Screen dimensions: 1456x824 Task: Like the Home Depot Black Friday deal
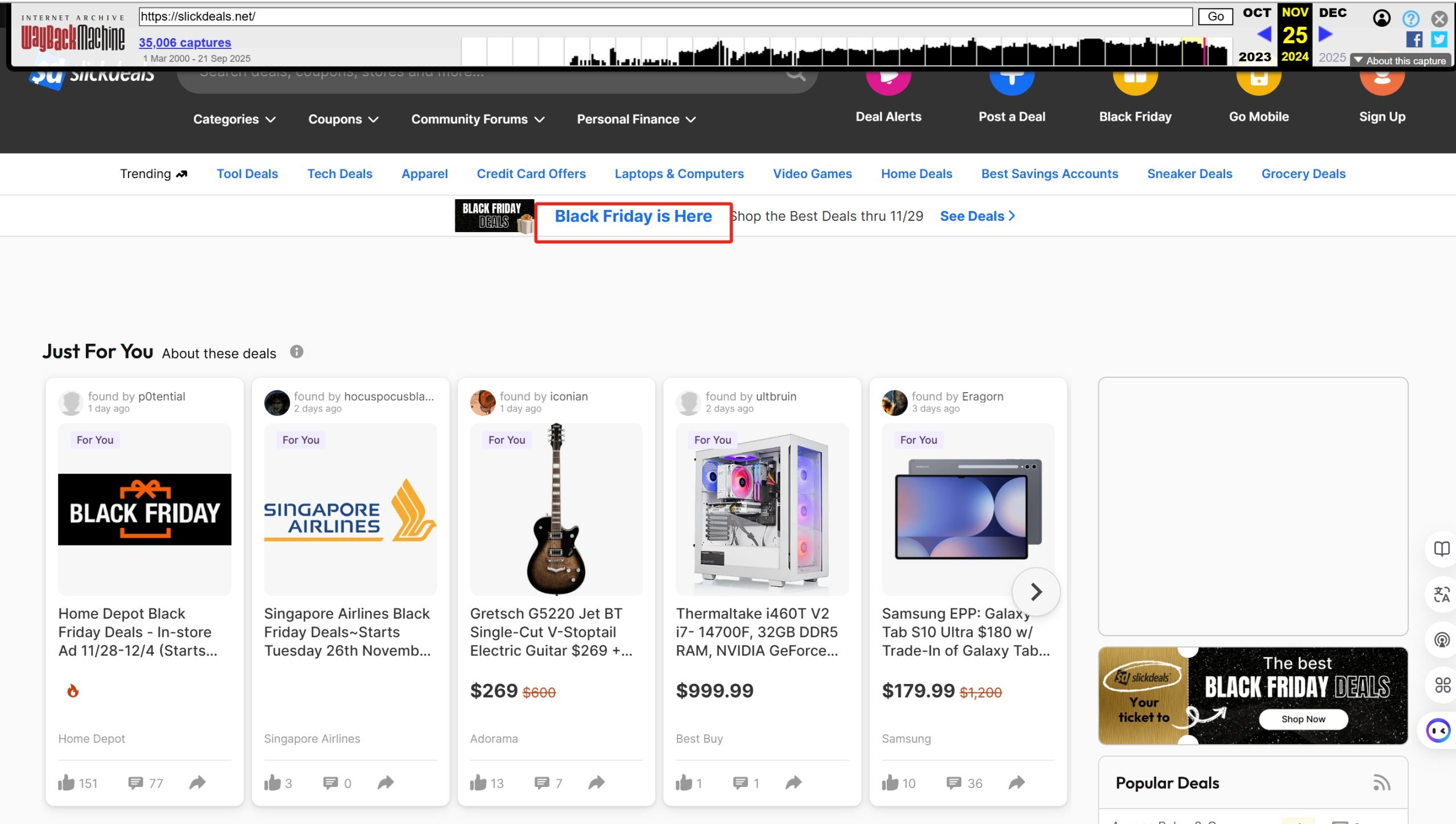coord(67,782)
